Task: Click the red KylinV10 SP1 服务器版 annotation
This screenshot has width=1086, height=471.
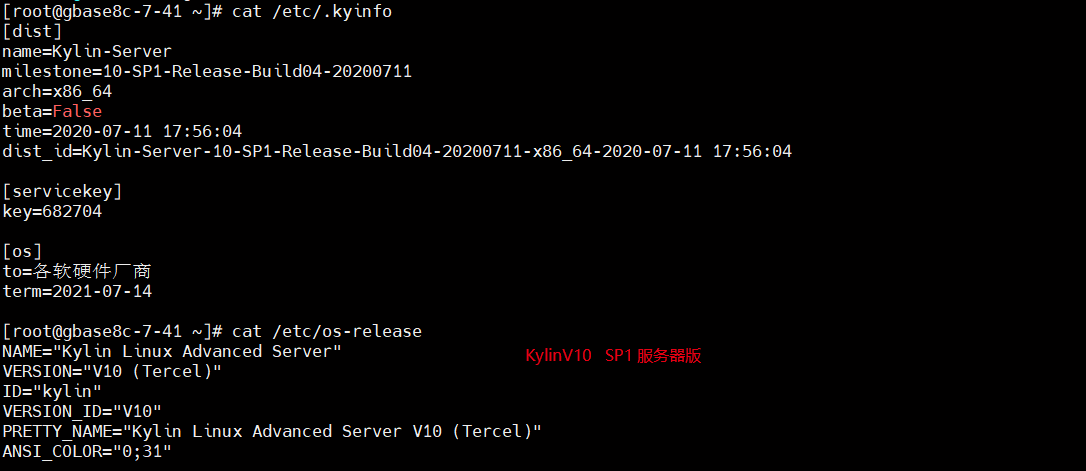Action: tap(614, 356)
